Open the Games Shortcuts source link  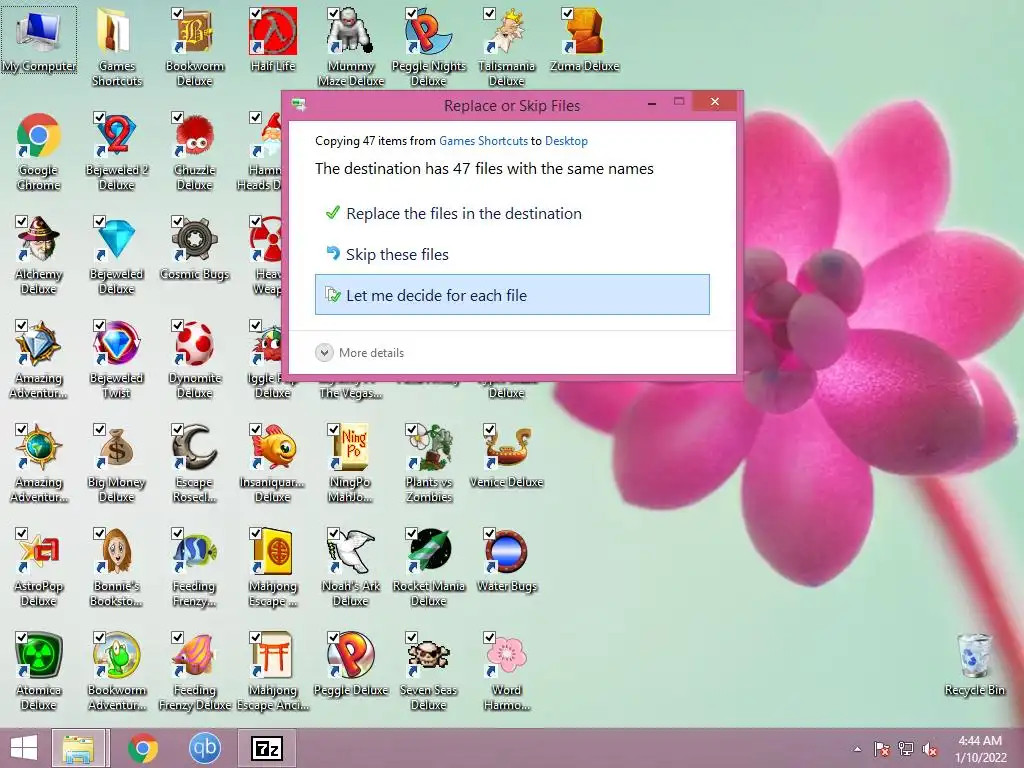[x=483, y=141]
